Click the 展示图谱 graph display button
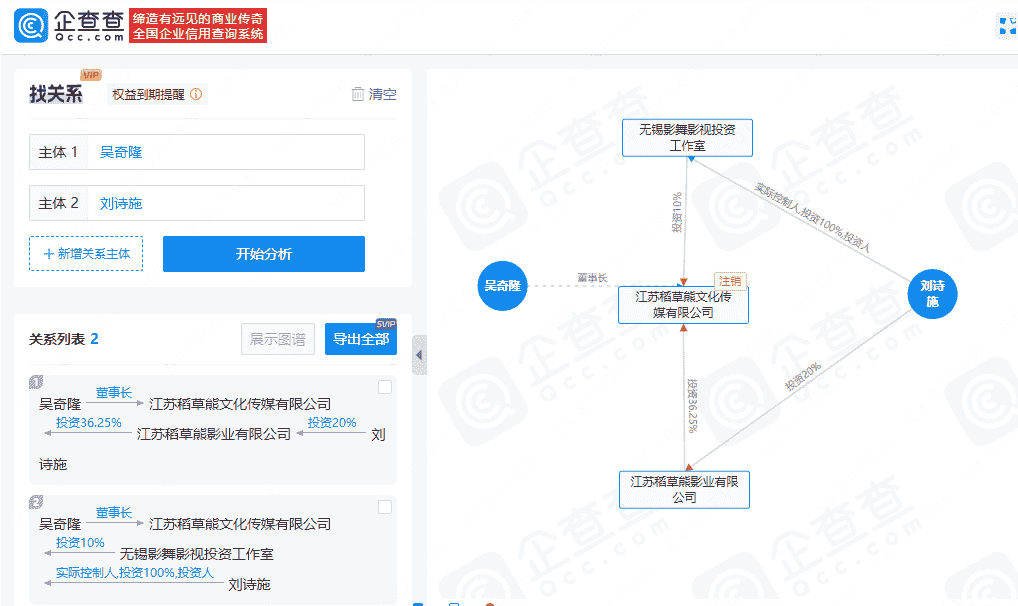1018x606 pixels. pyautogui.click(x=277, y=339)
